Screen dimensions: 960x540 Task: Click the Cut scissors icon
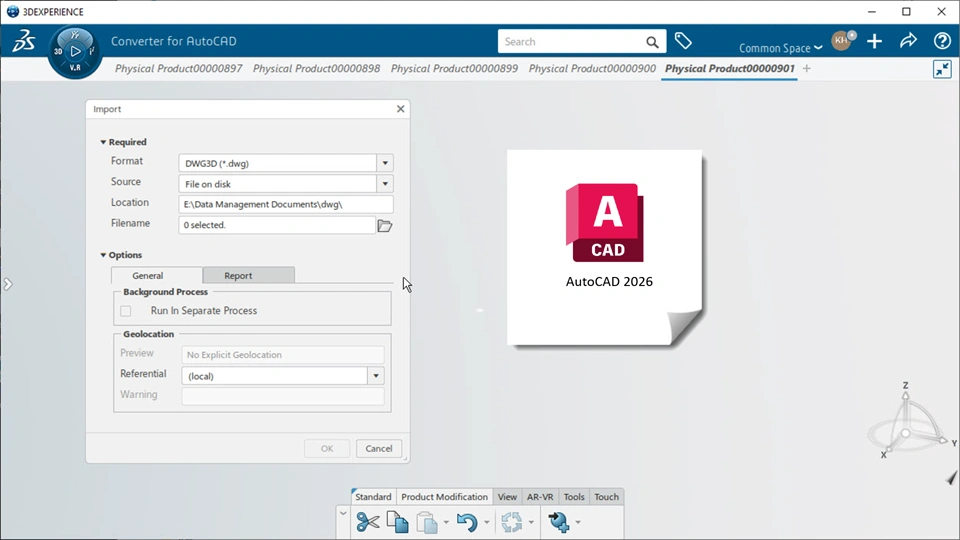point(367,522)
